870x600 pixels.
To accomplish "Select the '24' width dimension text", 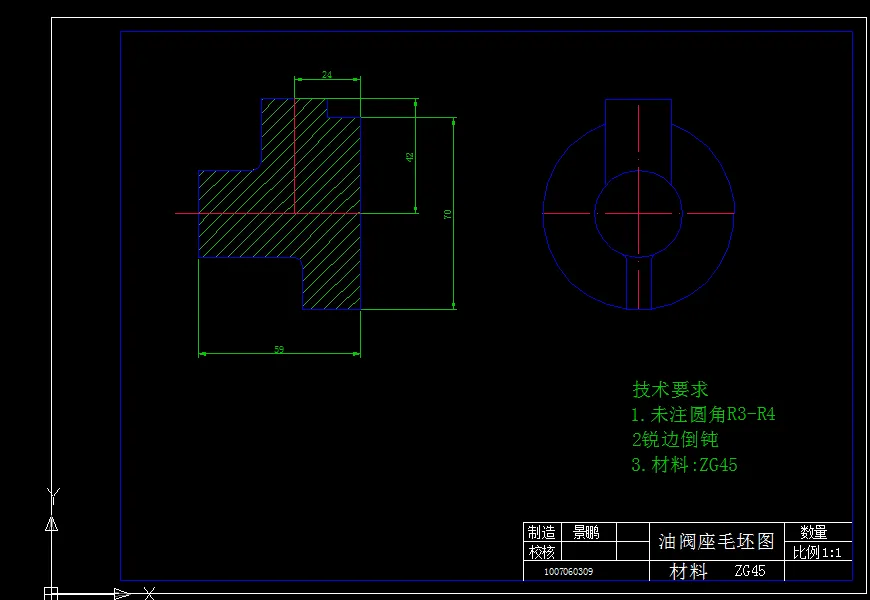I will 327,74.
